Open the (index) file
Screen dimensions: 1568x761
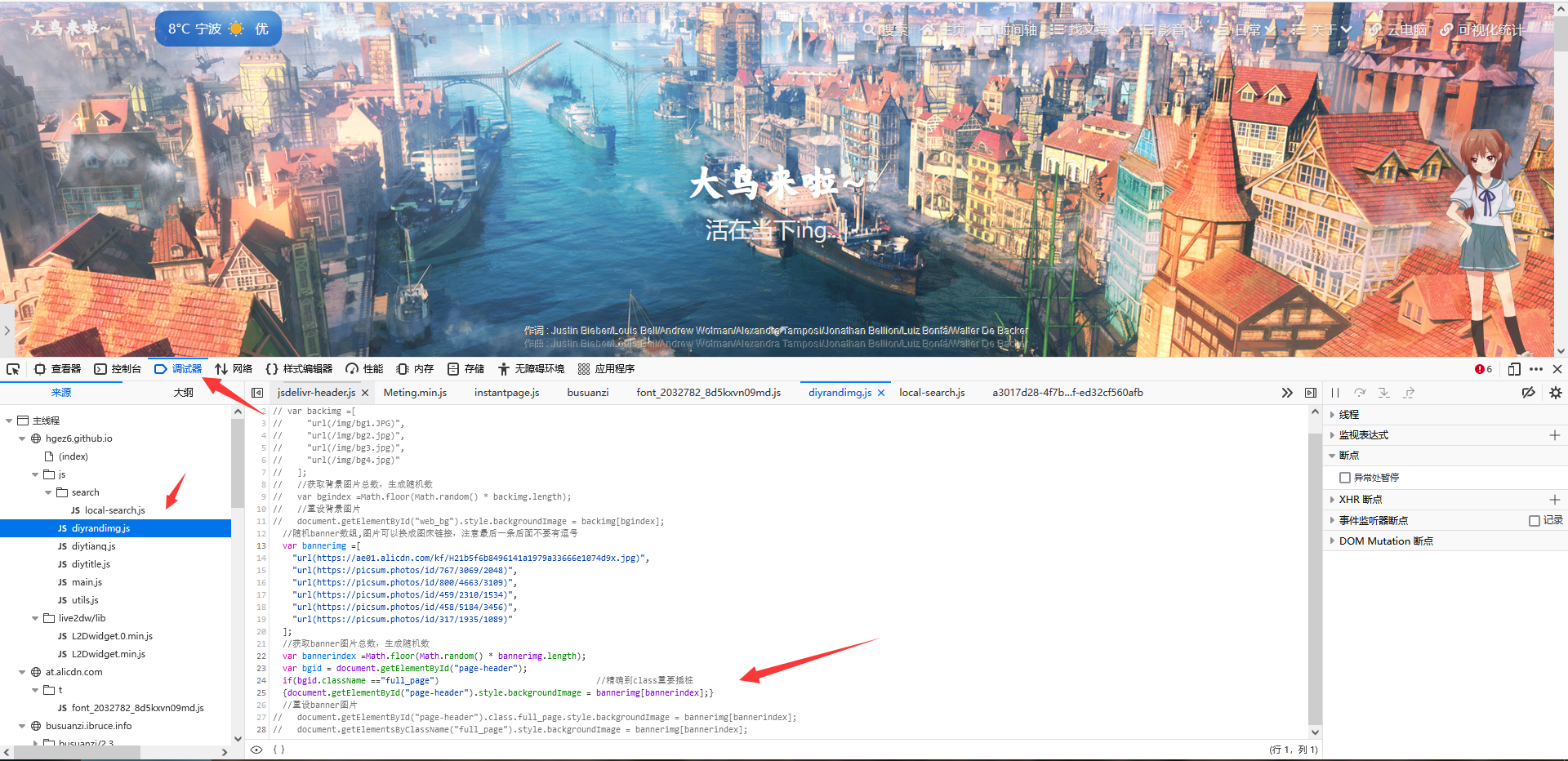click(x=73, y=456)
